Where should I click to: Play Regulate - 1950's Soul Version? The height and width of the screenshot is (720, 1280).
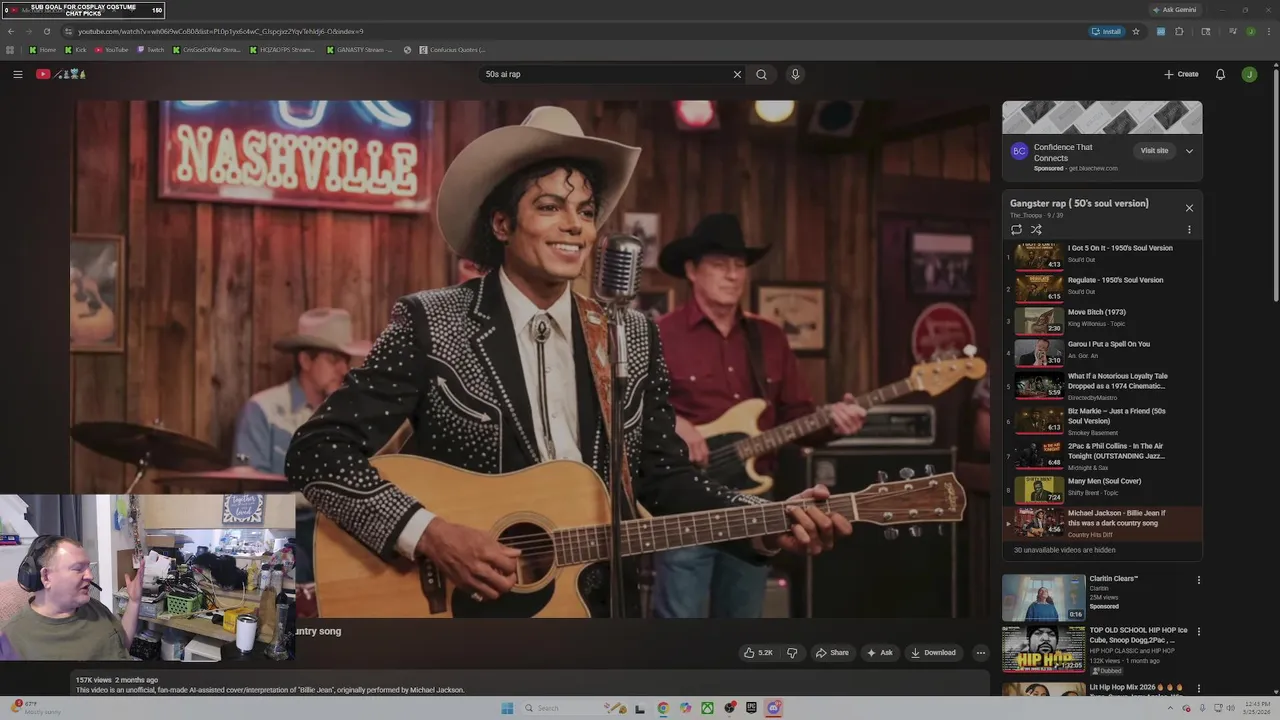[1103, 288]
